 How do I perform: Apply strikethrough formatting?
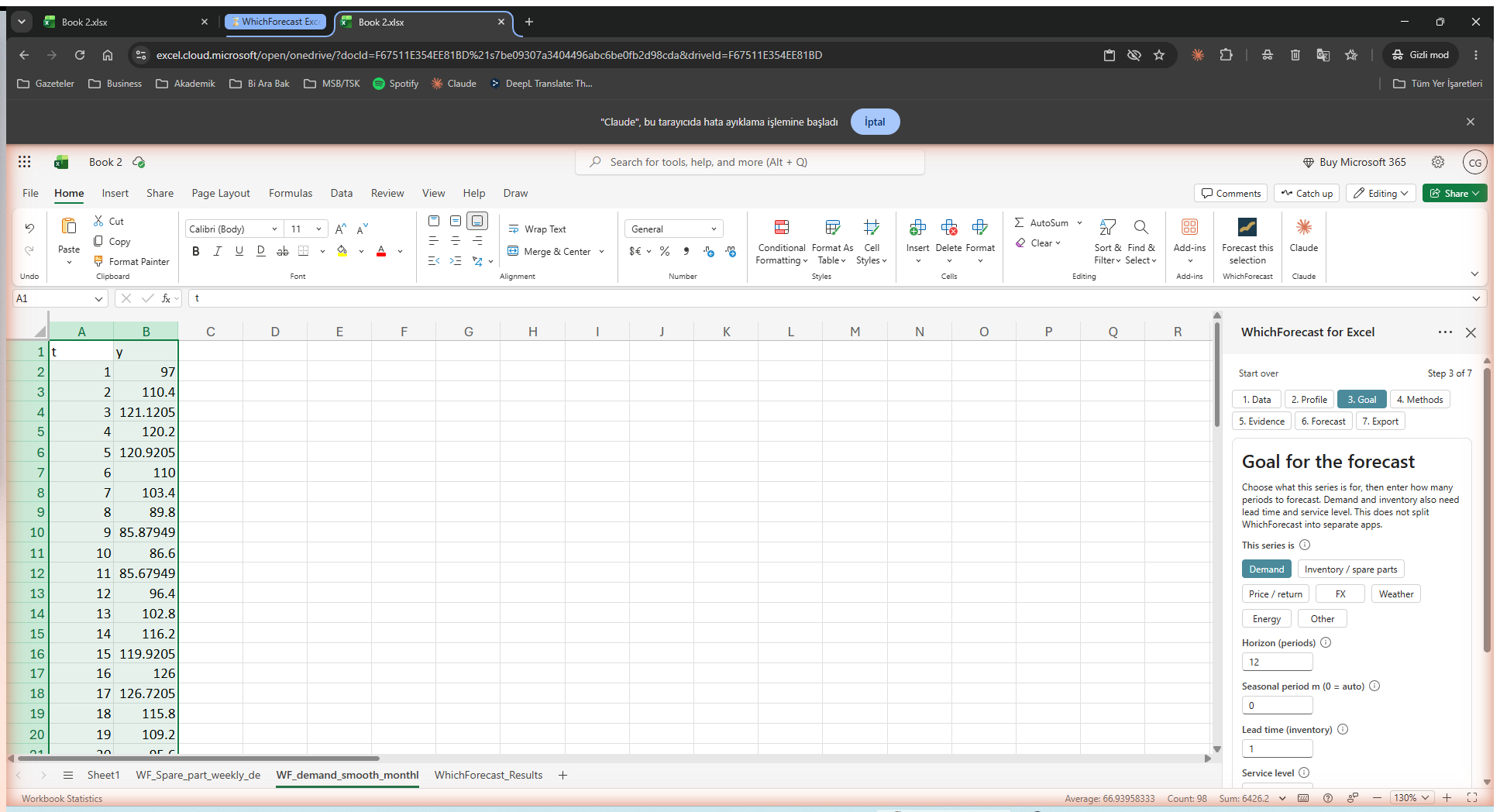tap(283, 251)
